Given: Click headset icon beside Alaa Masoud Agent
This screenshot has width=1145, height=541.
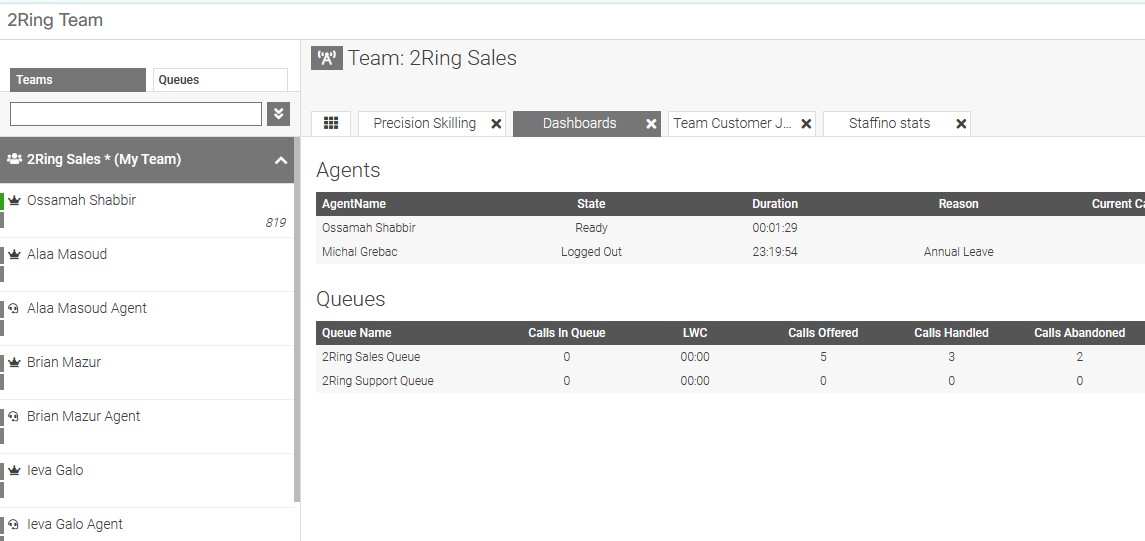Looking at the screenshot, I should tap(15, 308).
